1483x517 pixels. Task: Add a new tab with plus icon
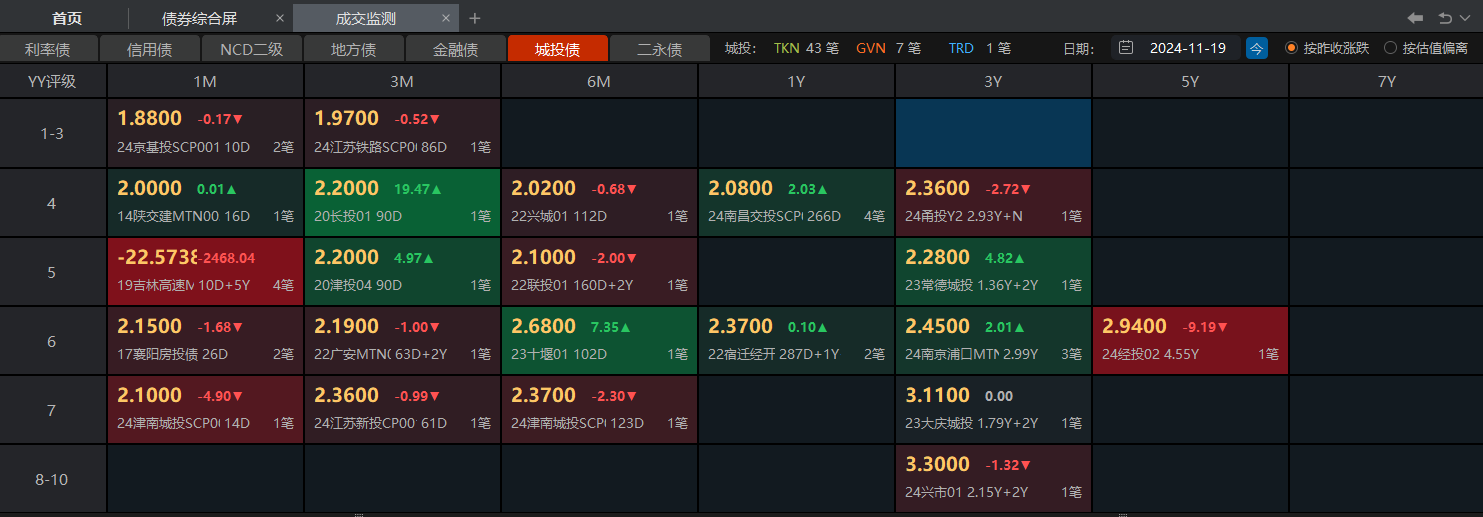click(475, 18)
